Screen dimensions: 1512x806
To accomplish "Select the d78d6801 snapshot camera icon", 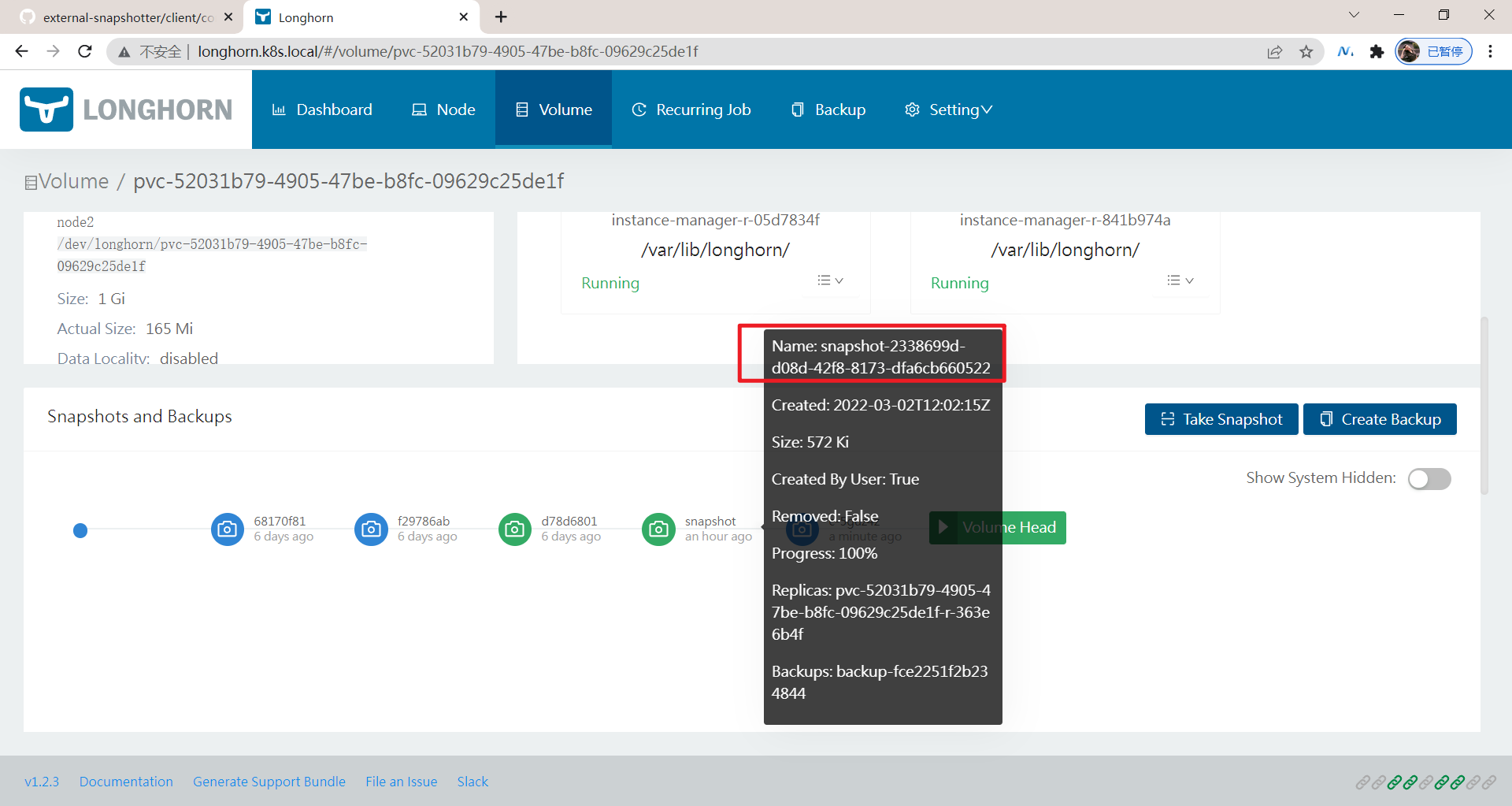I will (x=515, y=529).
